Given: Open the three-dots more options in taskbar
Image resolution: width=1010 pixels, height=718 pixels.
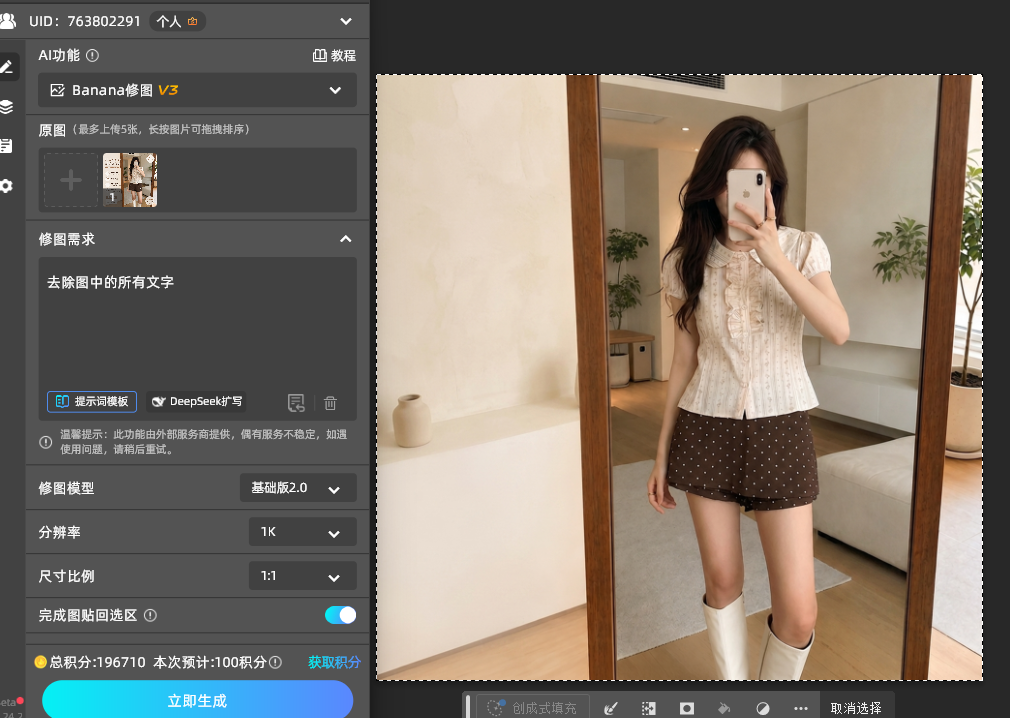Looking at the screenshot, I should [x=801, y=708].
